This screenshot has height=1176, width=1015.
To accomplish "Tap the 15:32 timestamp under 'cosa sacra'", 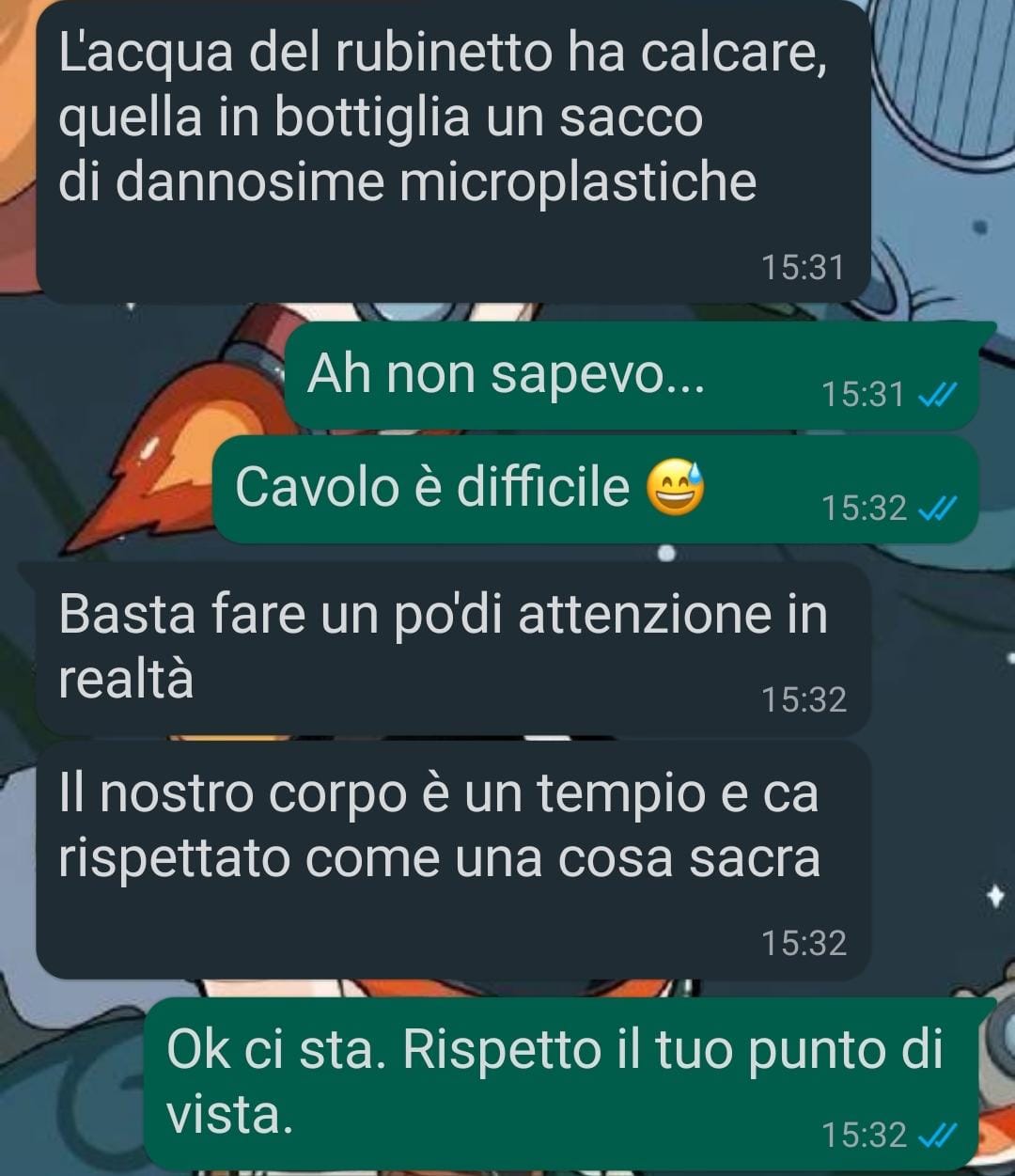I will [804, 943].
